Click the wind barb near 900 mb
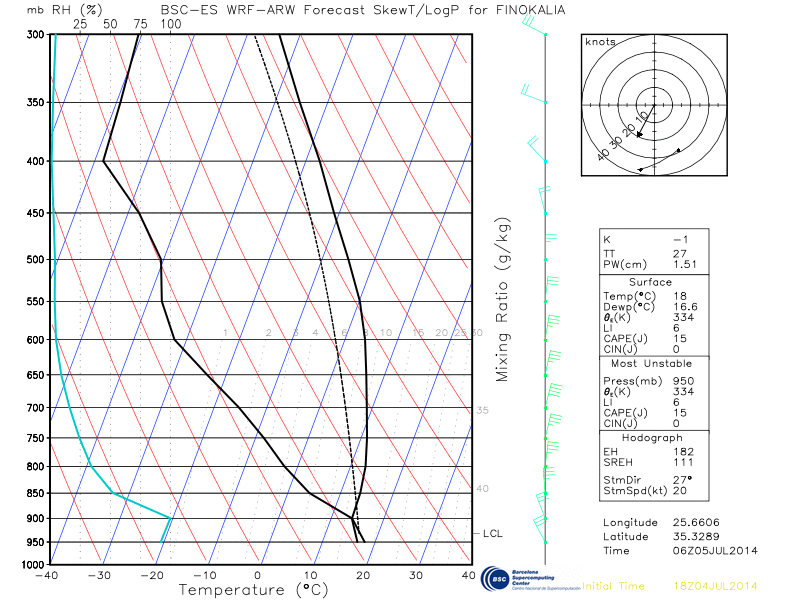Viewport: 800px width, 600px height. 541,520
